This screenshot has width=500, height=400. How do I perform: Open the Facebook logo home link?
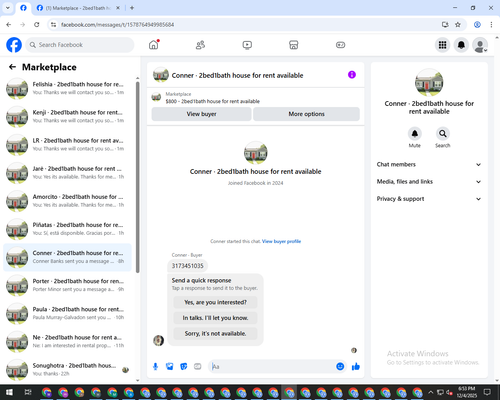click(x=14, y=45)
